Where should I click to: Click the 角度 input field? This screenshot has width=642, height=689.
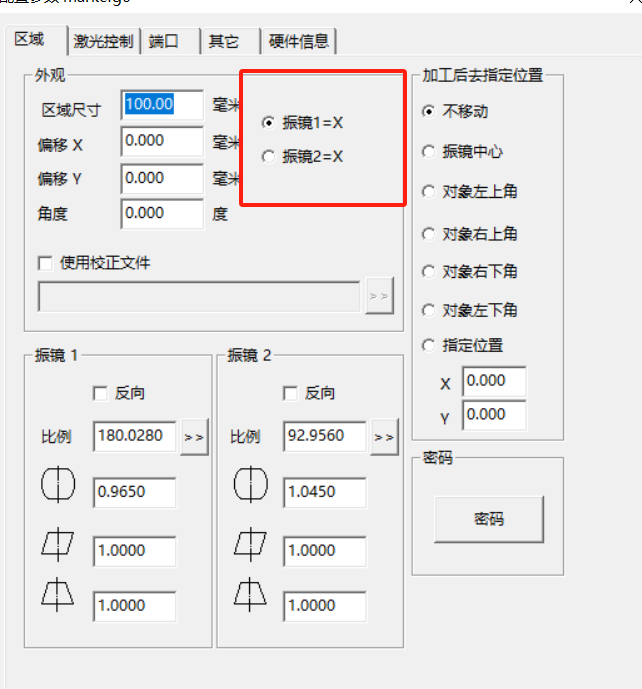[x=162, y=214]
